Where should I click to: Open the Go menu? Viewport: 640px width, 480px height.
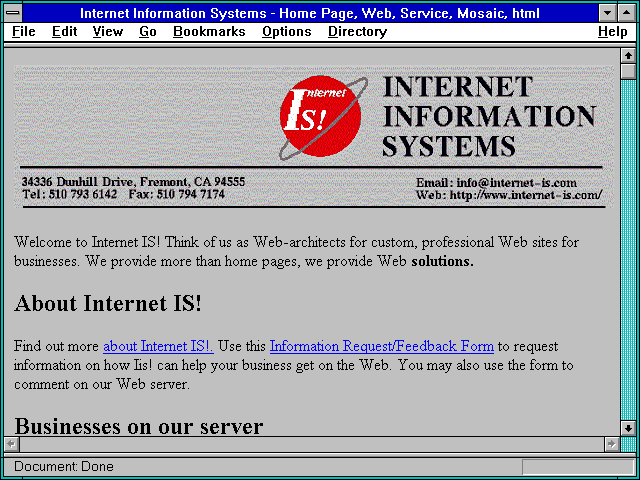148,32
